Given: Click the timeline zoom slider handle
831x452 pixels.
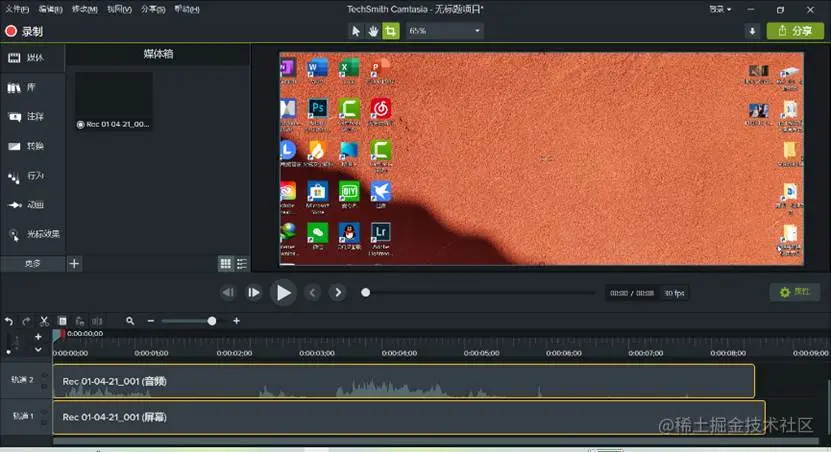Looking at the screenshot, I should (x=212, y=321).
